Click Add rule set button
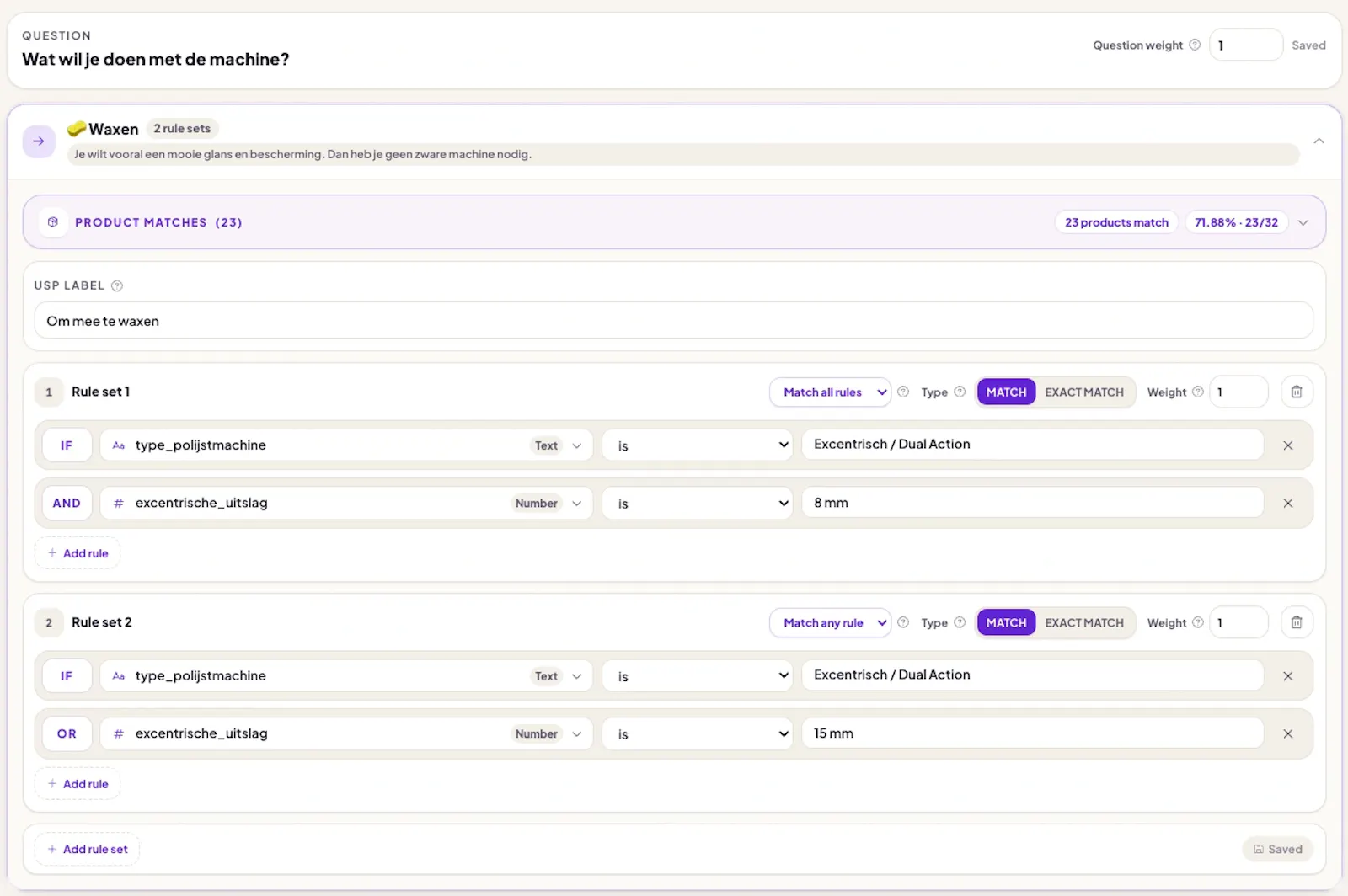The image size is (1348, 896). pos(88,850)
